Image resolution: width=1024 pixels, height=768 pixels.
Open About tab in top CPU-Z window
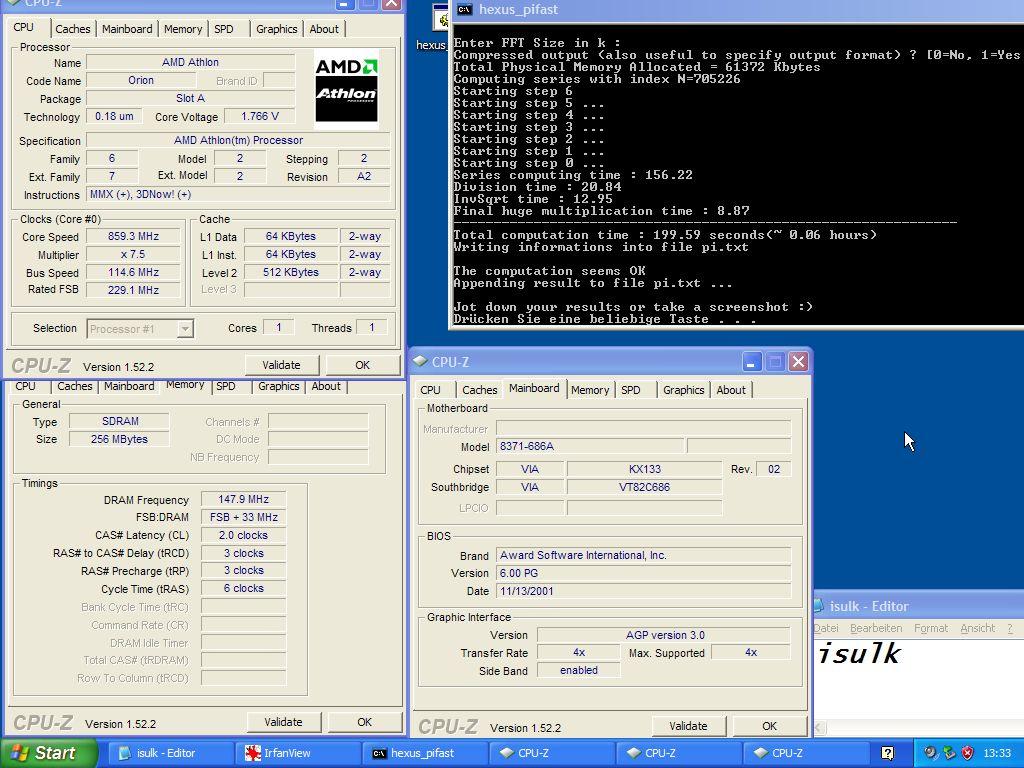[x=324, y=29]
